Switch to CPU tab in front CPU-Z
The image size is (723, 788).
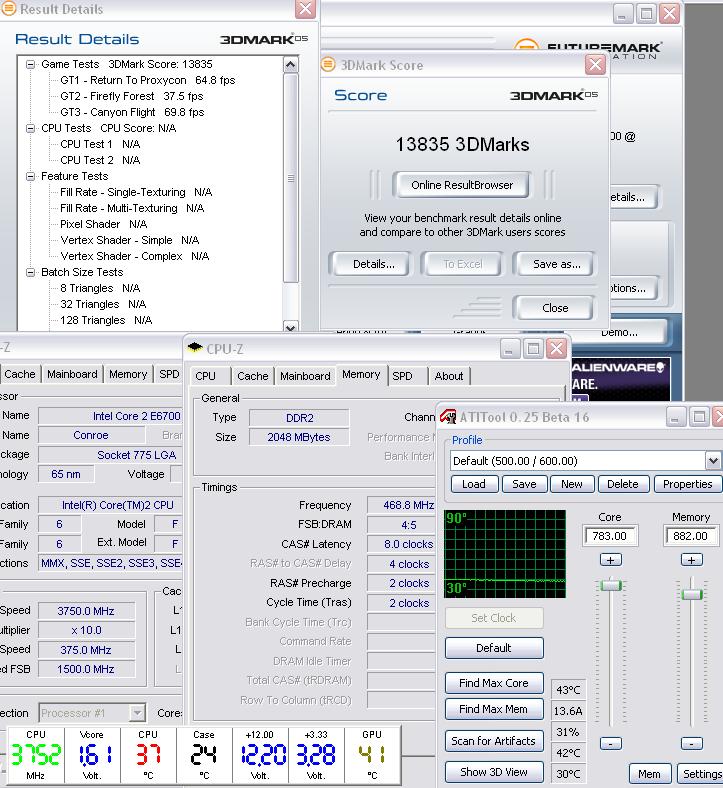coord(205,376)
